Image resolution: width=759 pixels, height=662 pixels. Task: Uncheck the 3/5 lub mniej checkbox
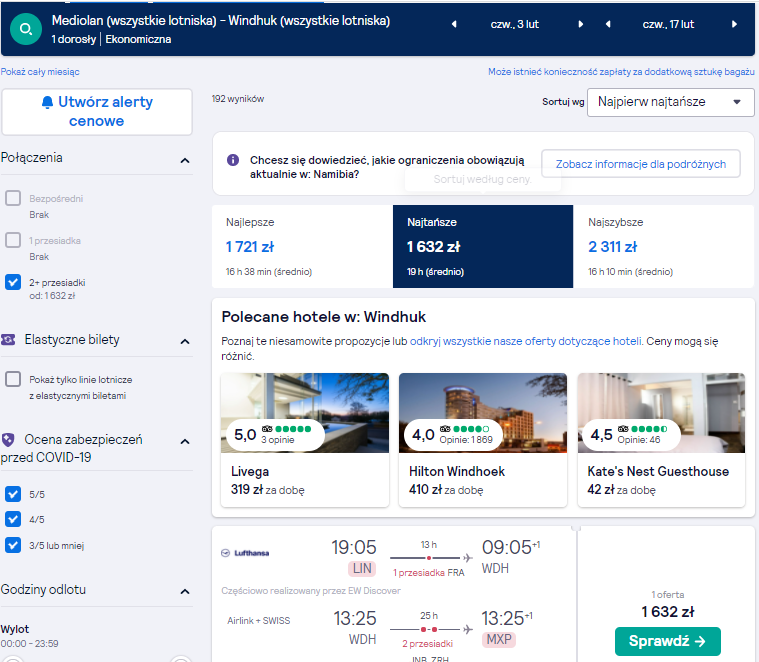click(13, 545)
